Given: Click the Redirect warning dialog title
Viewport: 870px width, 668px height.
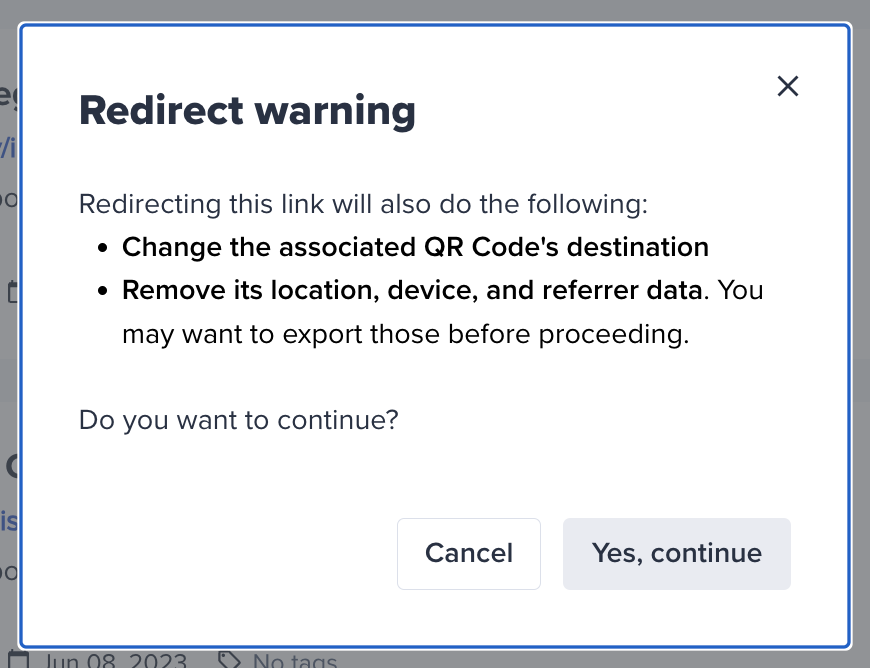Looking at the screenshot, I should [x=247, y=110].
